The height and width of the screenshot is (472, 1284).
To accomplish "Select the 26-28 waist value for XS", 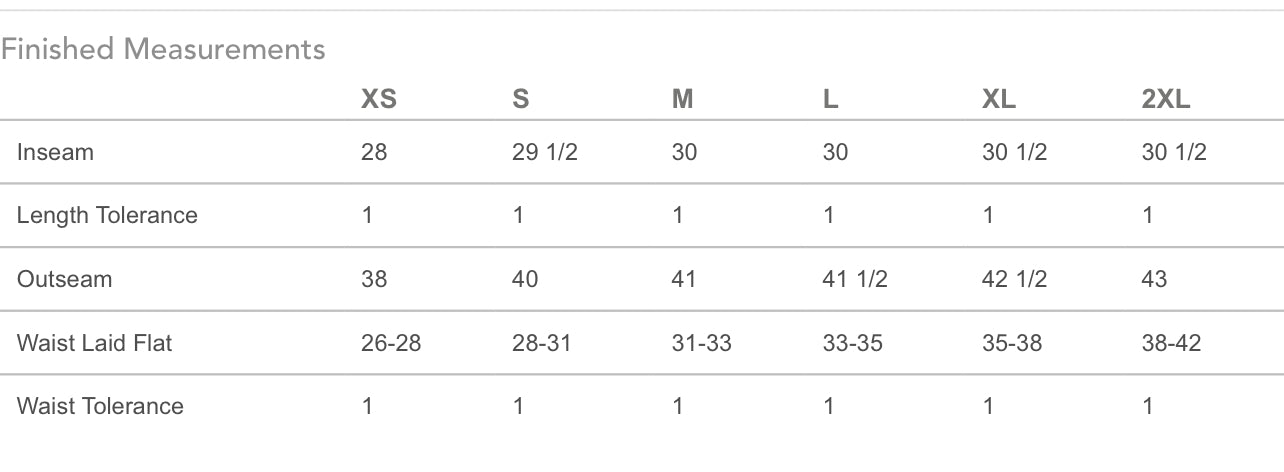I will point(391,343).
